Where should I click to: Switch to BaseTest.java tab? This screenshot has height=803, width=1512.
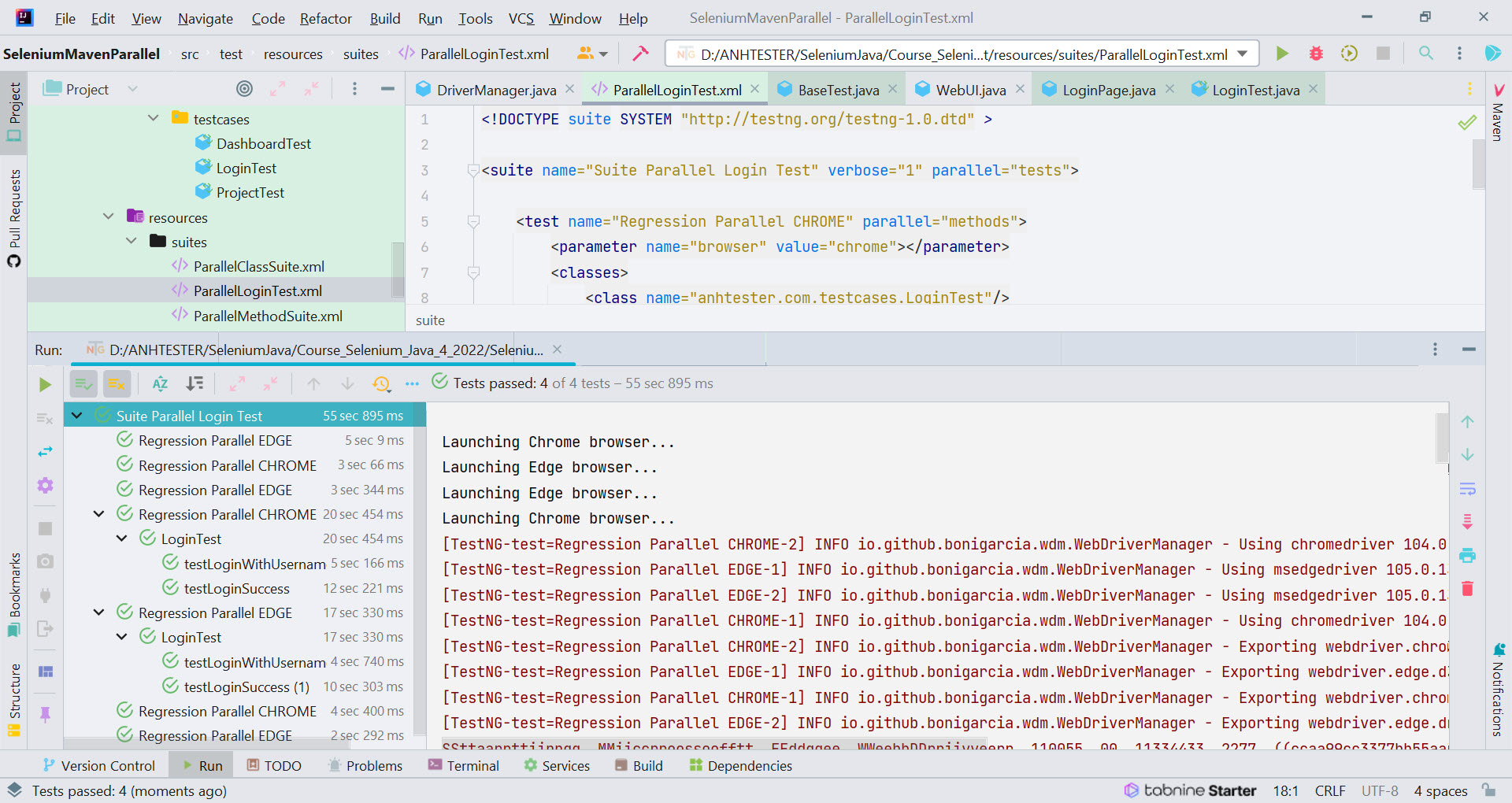[838, 90]
